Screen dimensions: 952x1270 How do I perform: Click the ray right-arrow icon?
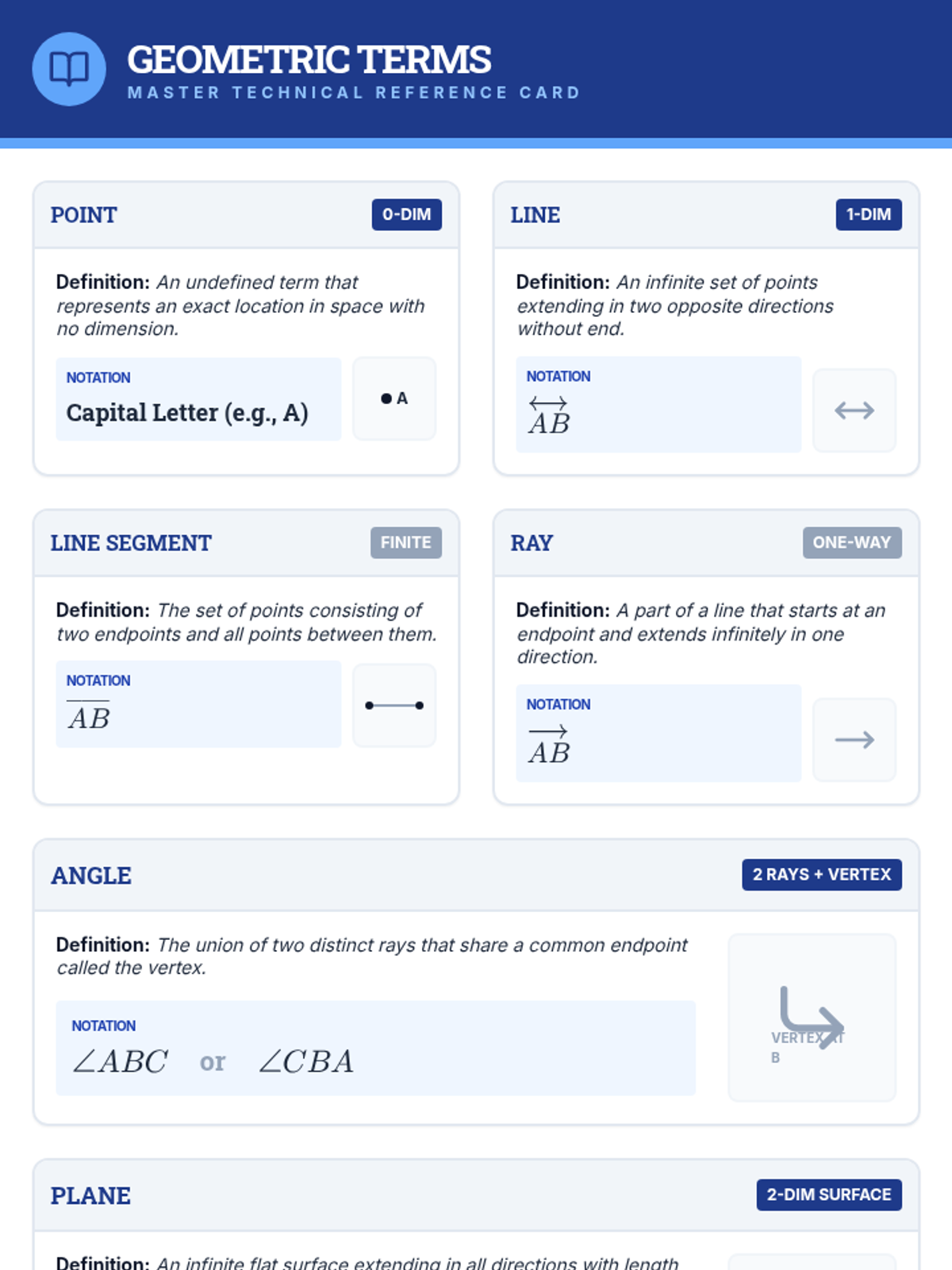(x=854, y=740)
